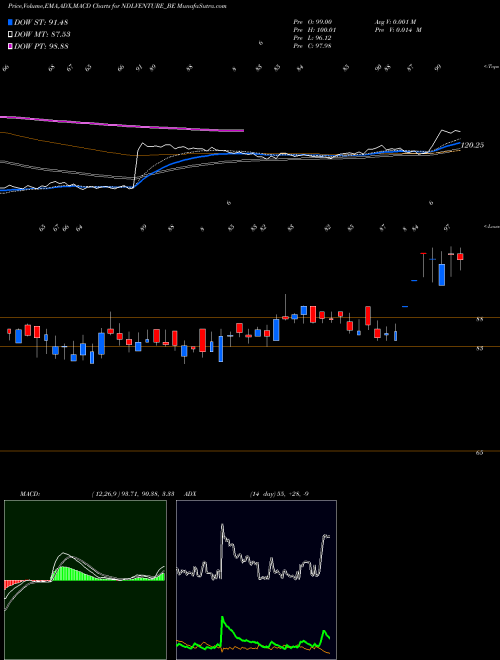
Task: Select the 'DOW ST: 91.48' legend label
Action: [41, 22]
